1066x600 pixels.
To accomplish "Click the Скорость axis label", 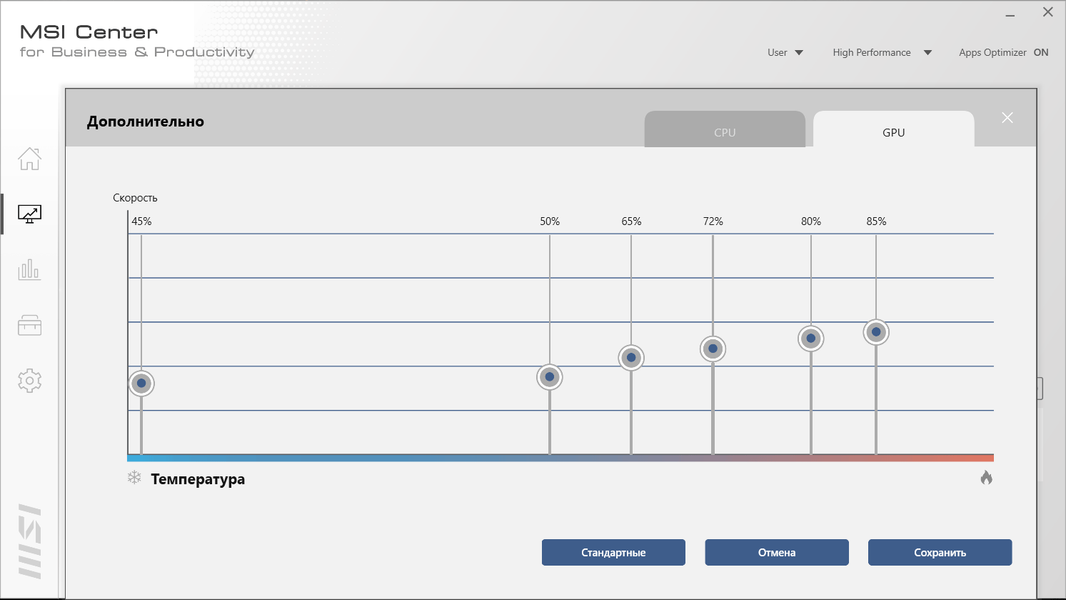I will coord(135,198).
